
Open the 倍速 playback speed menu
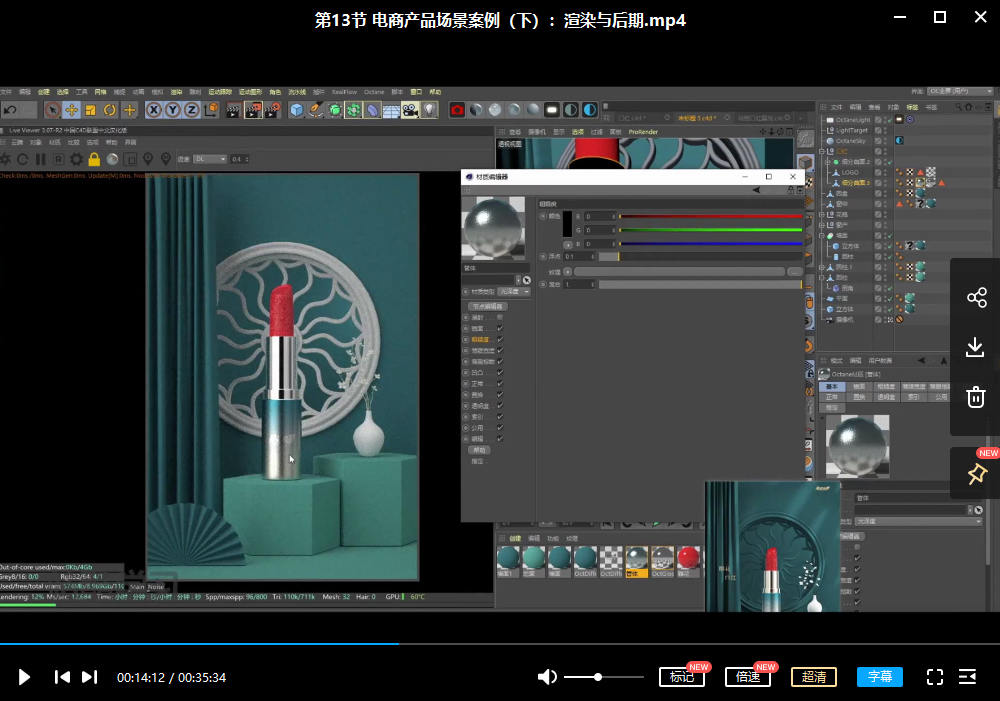click(748, 677)
